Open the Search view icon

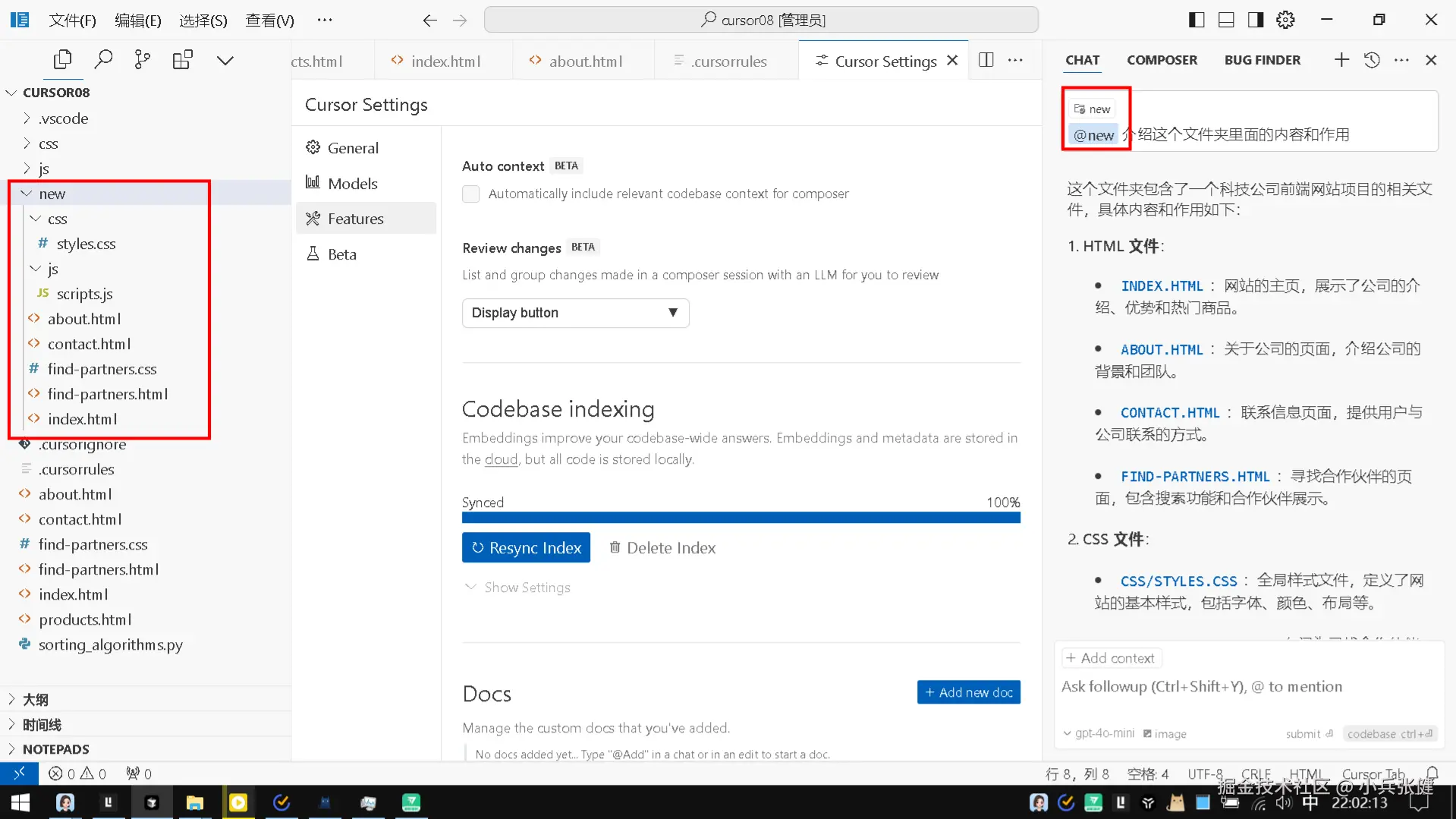(x=103, y=60)
